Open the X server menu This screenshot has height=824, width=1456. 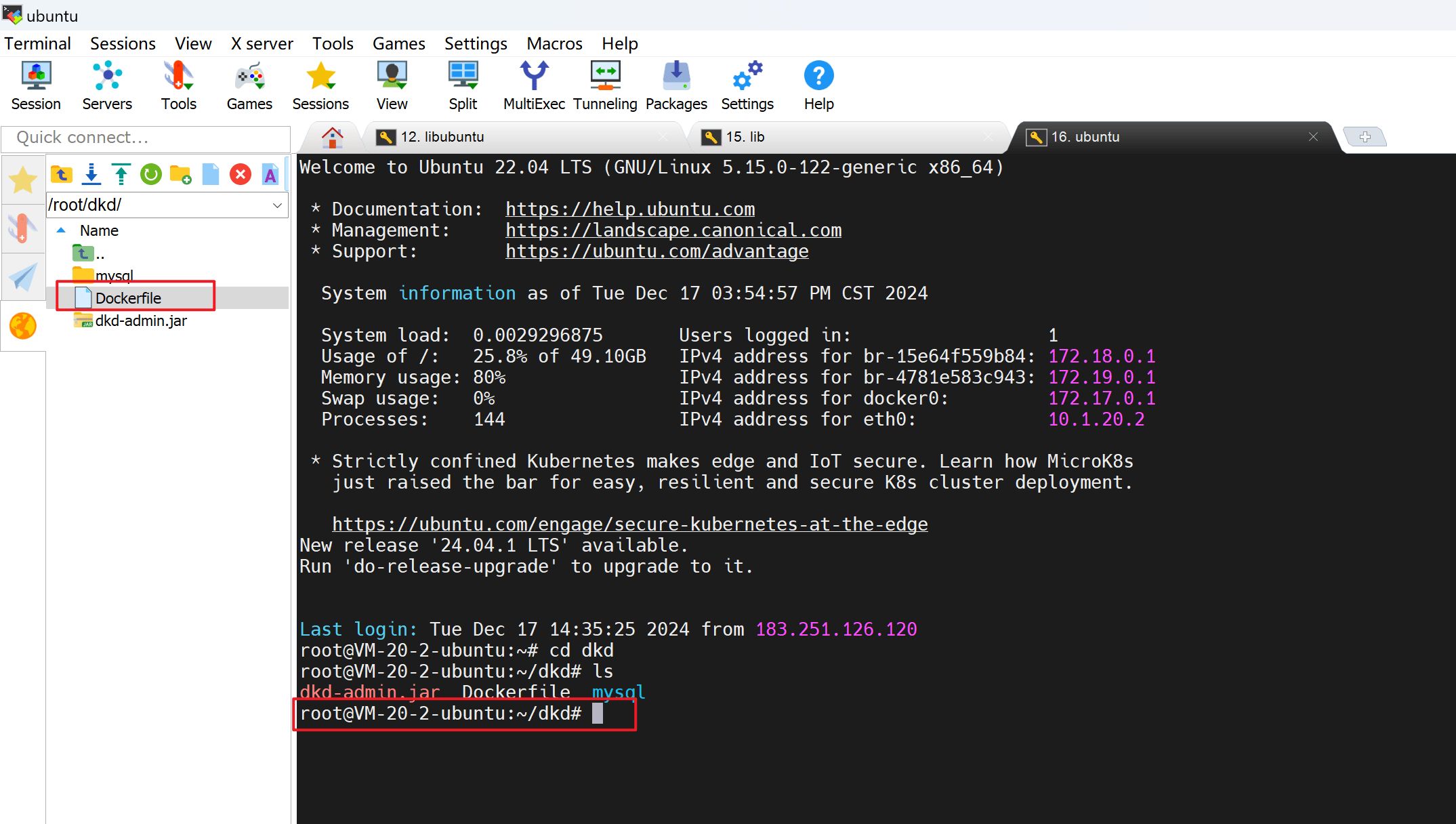pos(262,43)
